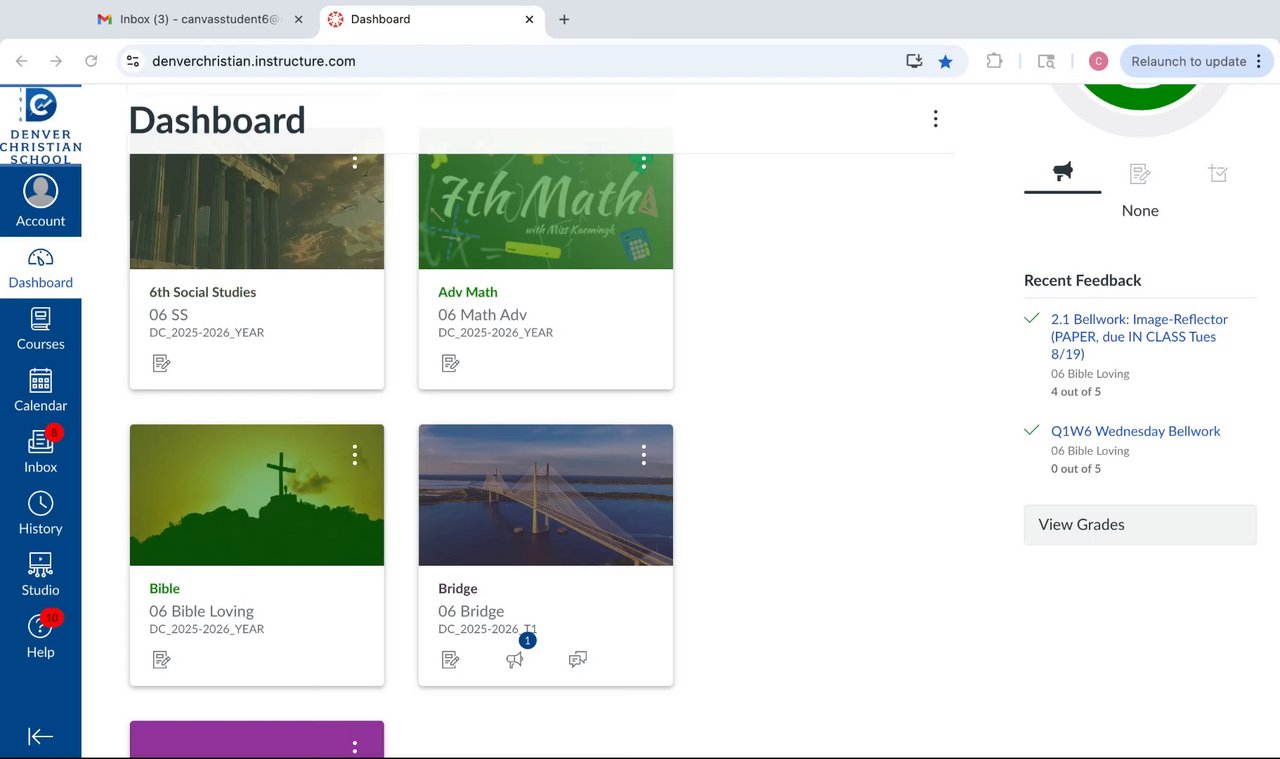
Task: Open the Calendar in sidebar
Action: [40, 391]
